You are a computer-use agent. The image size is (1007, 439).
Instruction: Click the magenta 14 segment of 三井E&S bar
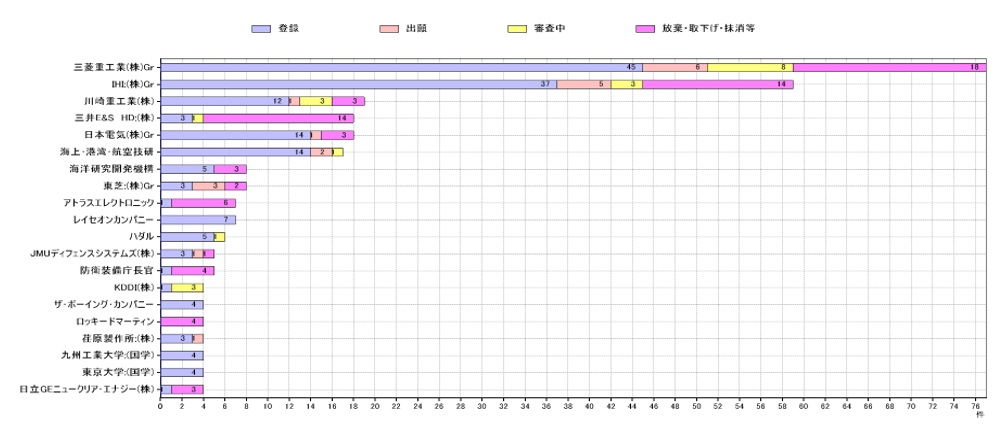click(x=279, y=118)
